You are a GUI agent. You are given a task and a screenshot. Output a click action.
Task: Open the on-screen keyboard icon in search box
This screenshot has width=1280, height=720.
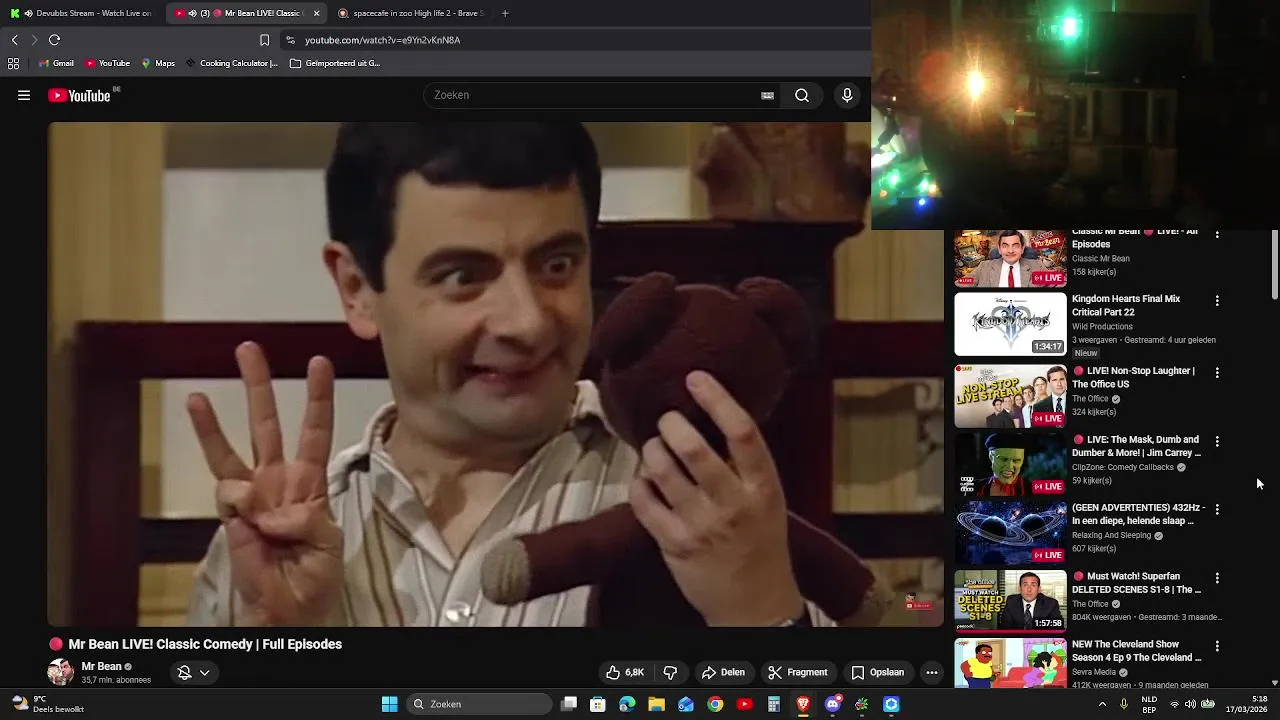(x=767, y=96)
